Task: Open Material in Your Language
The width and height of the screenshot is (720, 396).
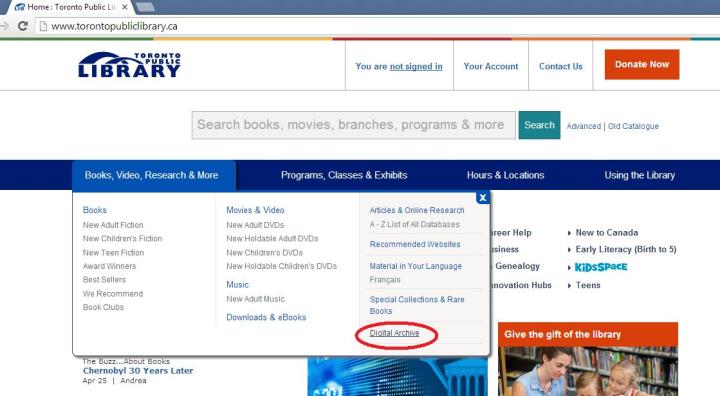Action: [x=416, y=266]
